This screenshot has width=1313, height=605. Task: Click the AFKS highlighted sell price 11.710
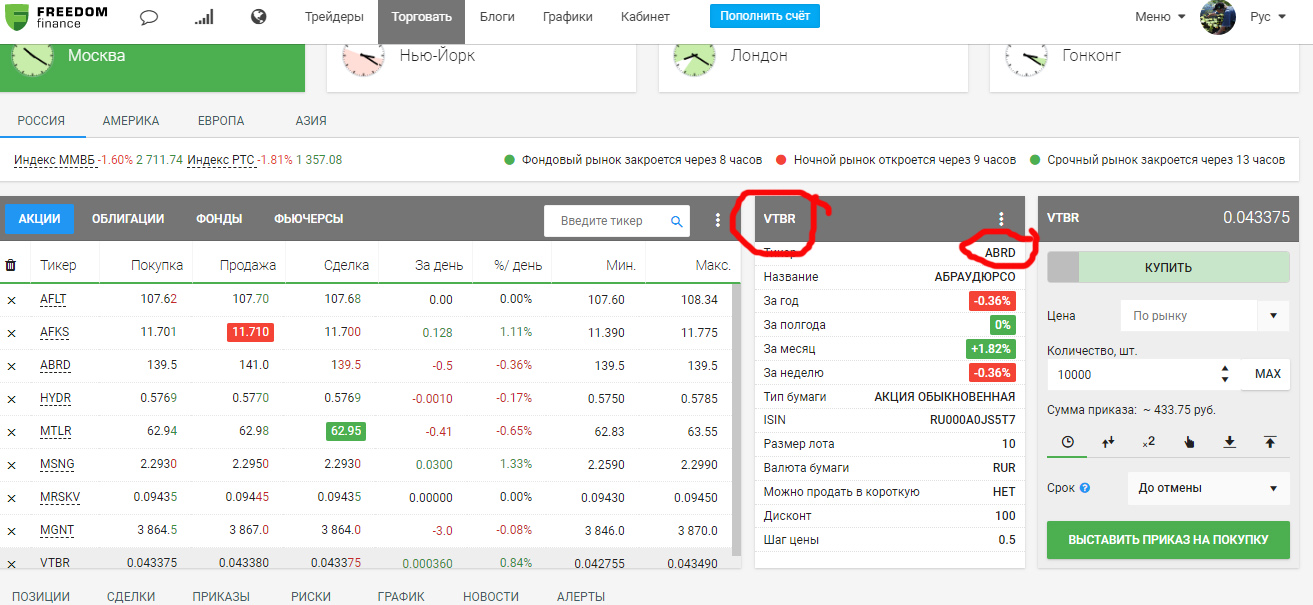[x=250, y=332]
